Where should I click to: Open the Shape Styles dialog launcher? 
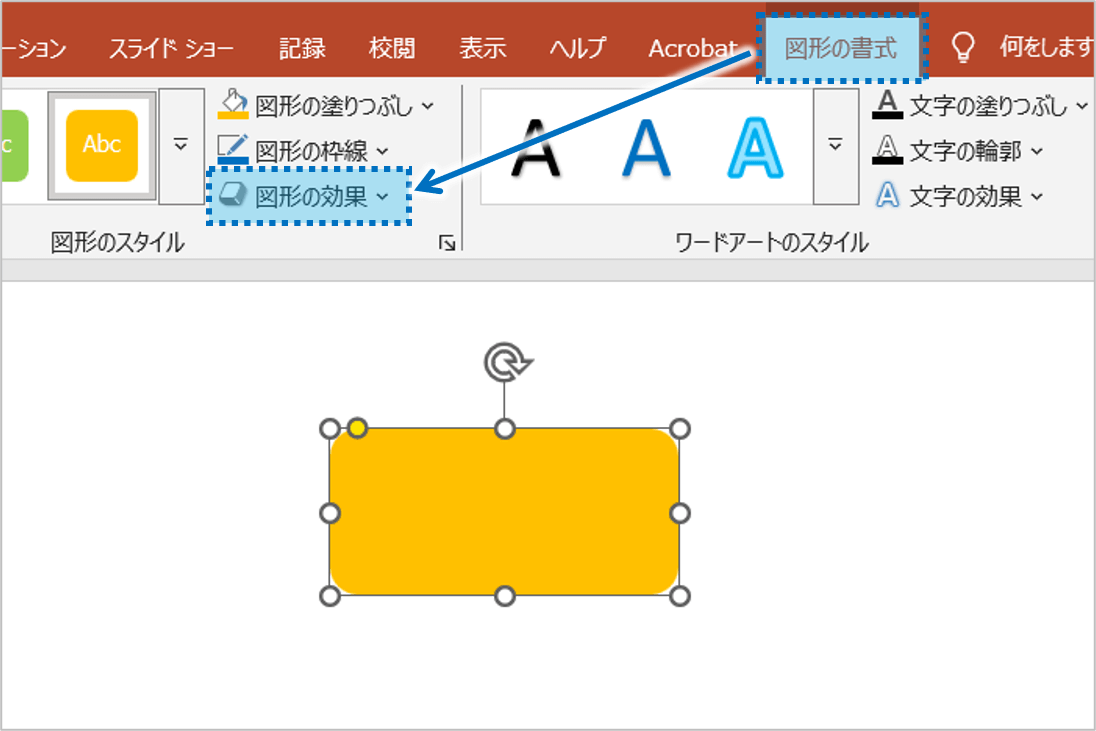447,242
